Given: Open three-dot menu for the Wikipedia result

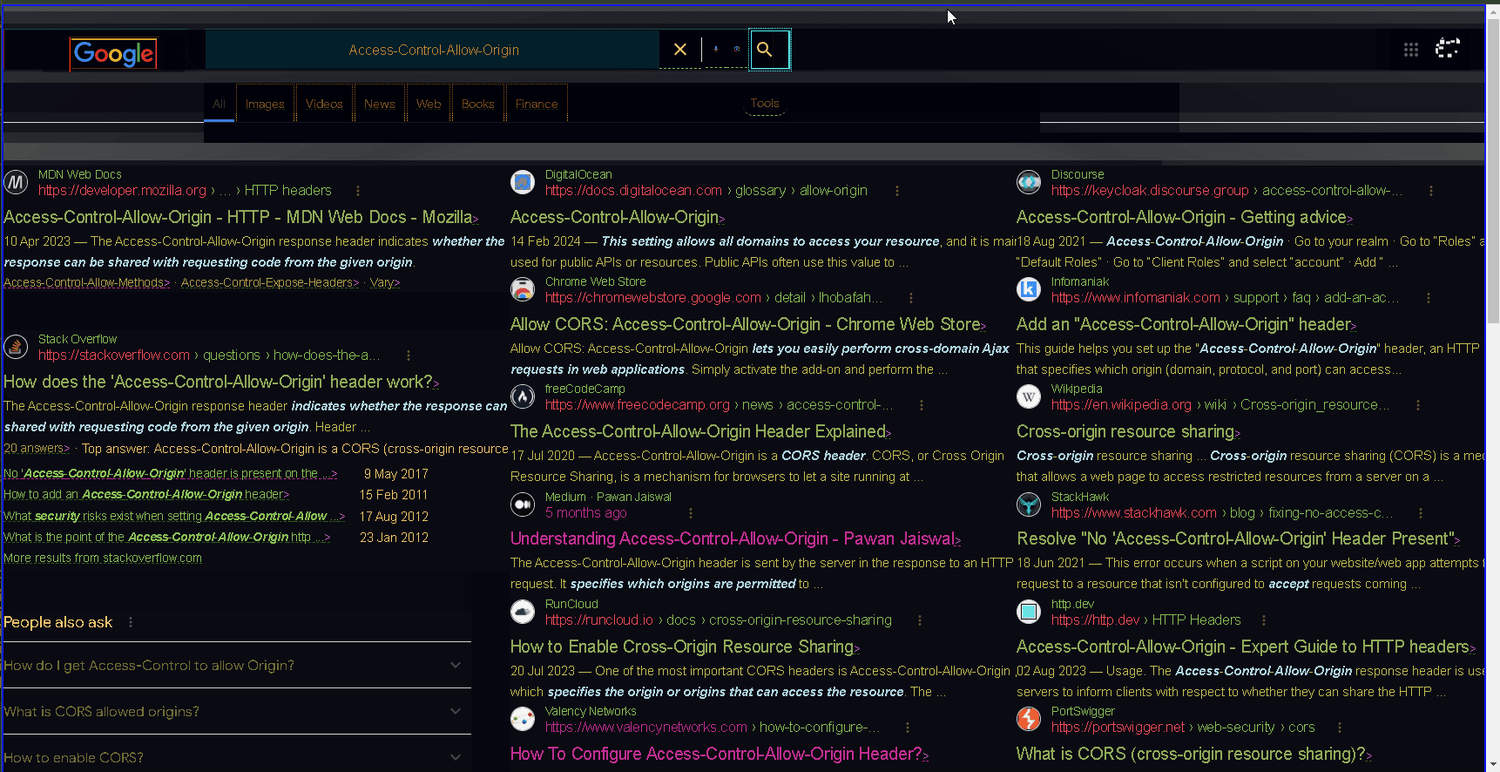Looking at the screenshot, I should tap(1418, 405).
